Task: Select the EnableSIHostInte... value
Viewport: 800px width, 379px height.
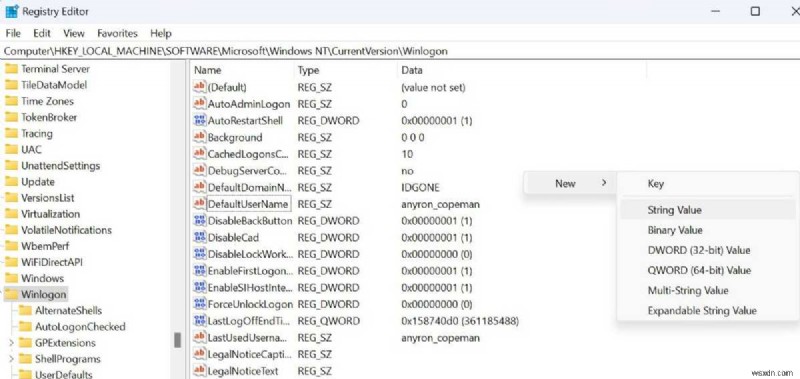Action: coord(250,287)
